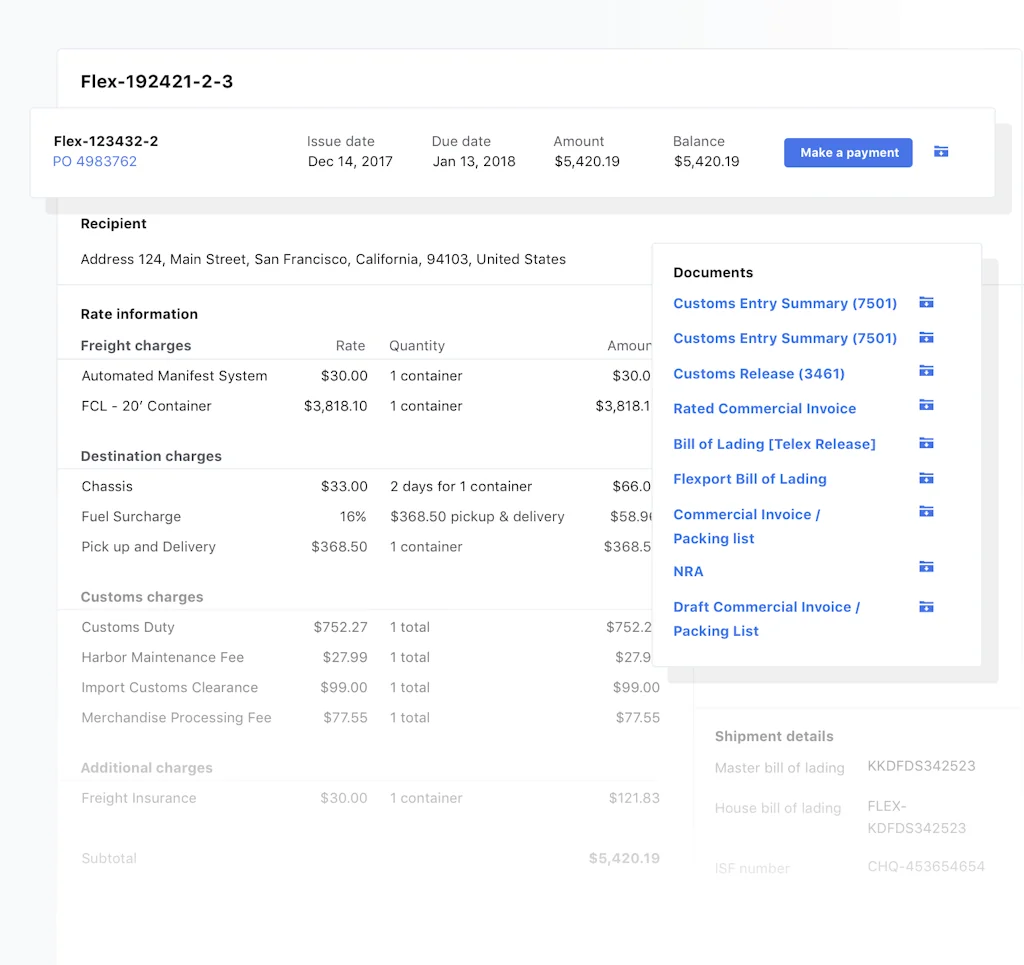Viewport: 1024px width, 965px height.
Task: Click the recipient address in San Francisco
Action: 323,258
